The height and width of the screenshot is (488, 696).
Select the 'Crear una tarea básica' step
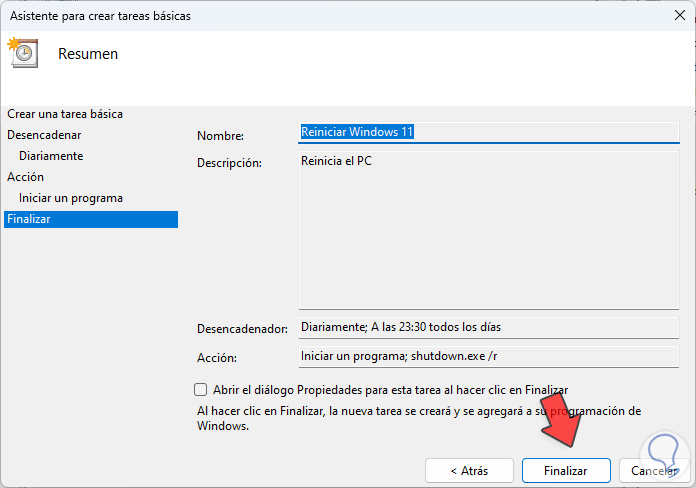[x=65, y=114]
